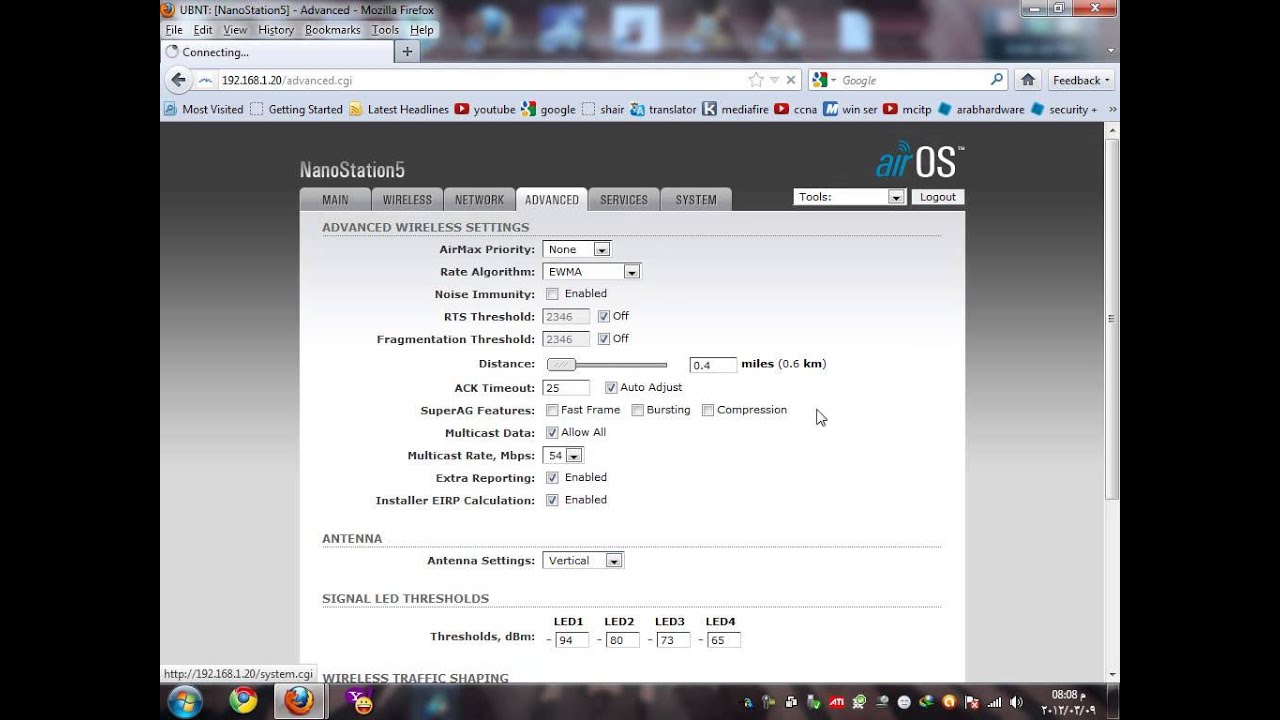Open the youtube bookmark

(485, 109)
